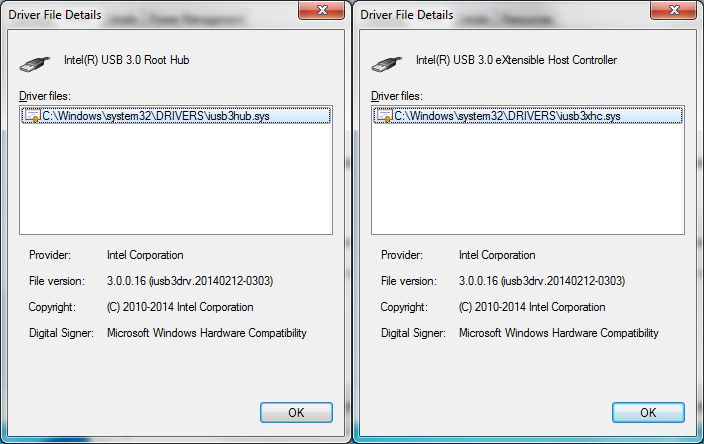Click the copyright value in Host Controller dialog
Image resolution: width=704 pixels, height=444 pixels.
[532, 307]
